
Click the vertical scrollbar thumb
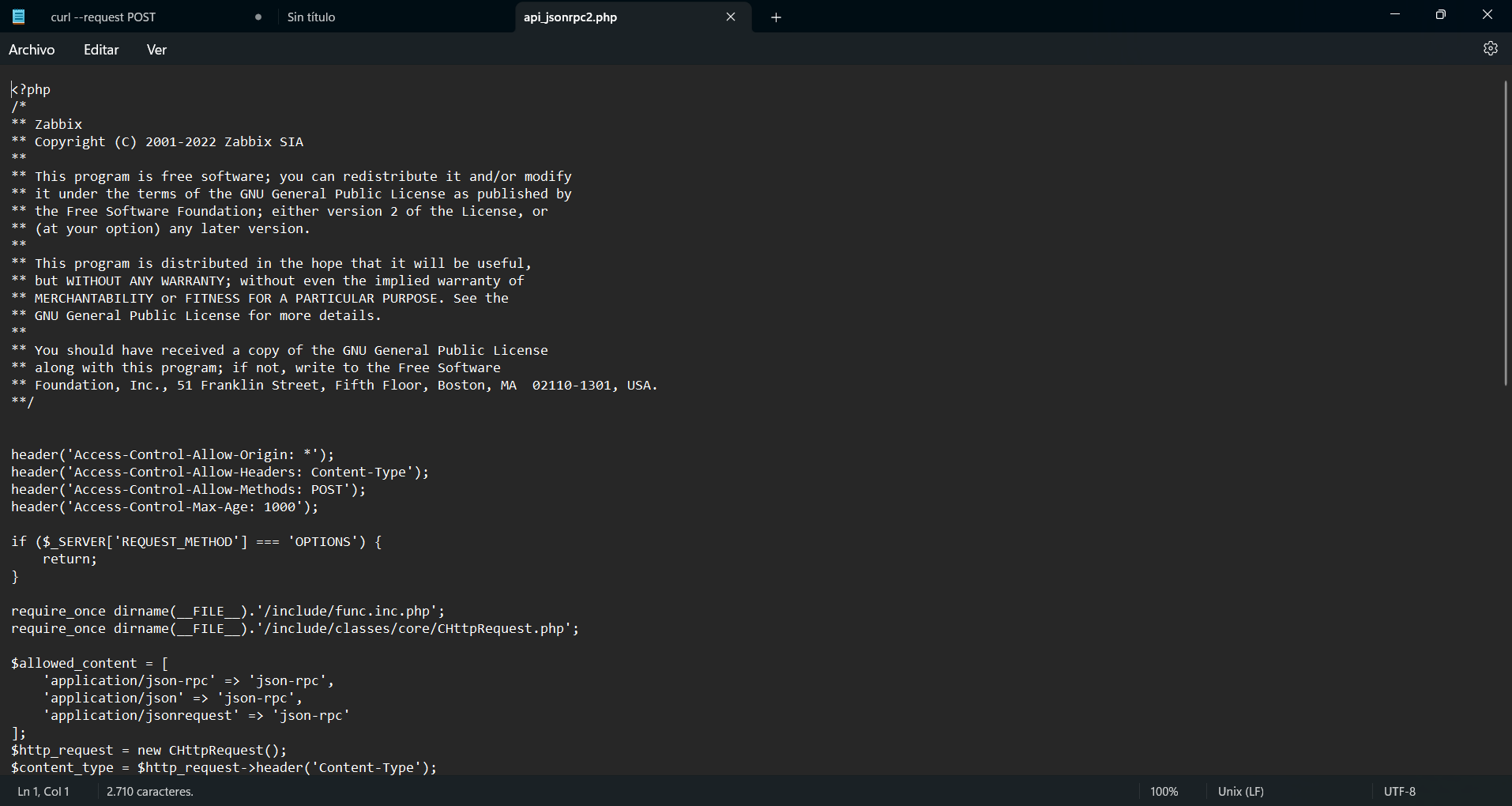click(x=1506, y=233)
